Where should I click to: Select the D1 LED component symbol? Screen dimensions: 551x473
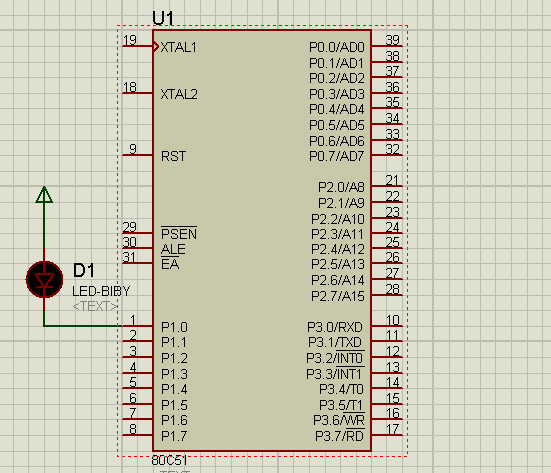[x=44, y=280]
